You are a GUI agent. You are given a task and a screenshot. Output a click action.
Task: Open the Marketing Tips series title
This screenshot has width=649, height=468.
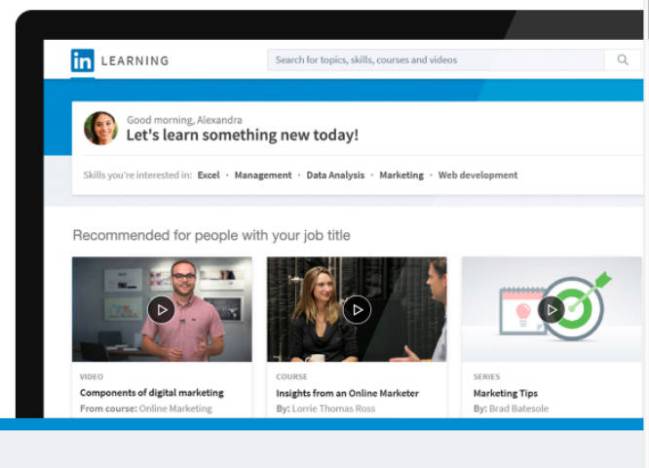pyautogui.click(x=504, y=393)
